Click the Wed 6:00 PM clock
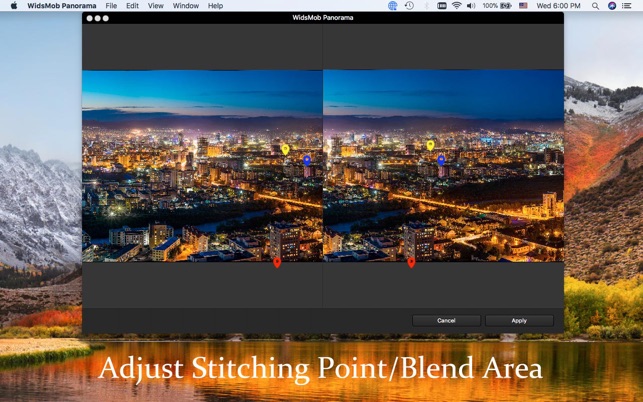Screen dimensions: 643x402 pos(558,6)
